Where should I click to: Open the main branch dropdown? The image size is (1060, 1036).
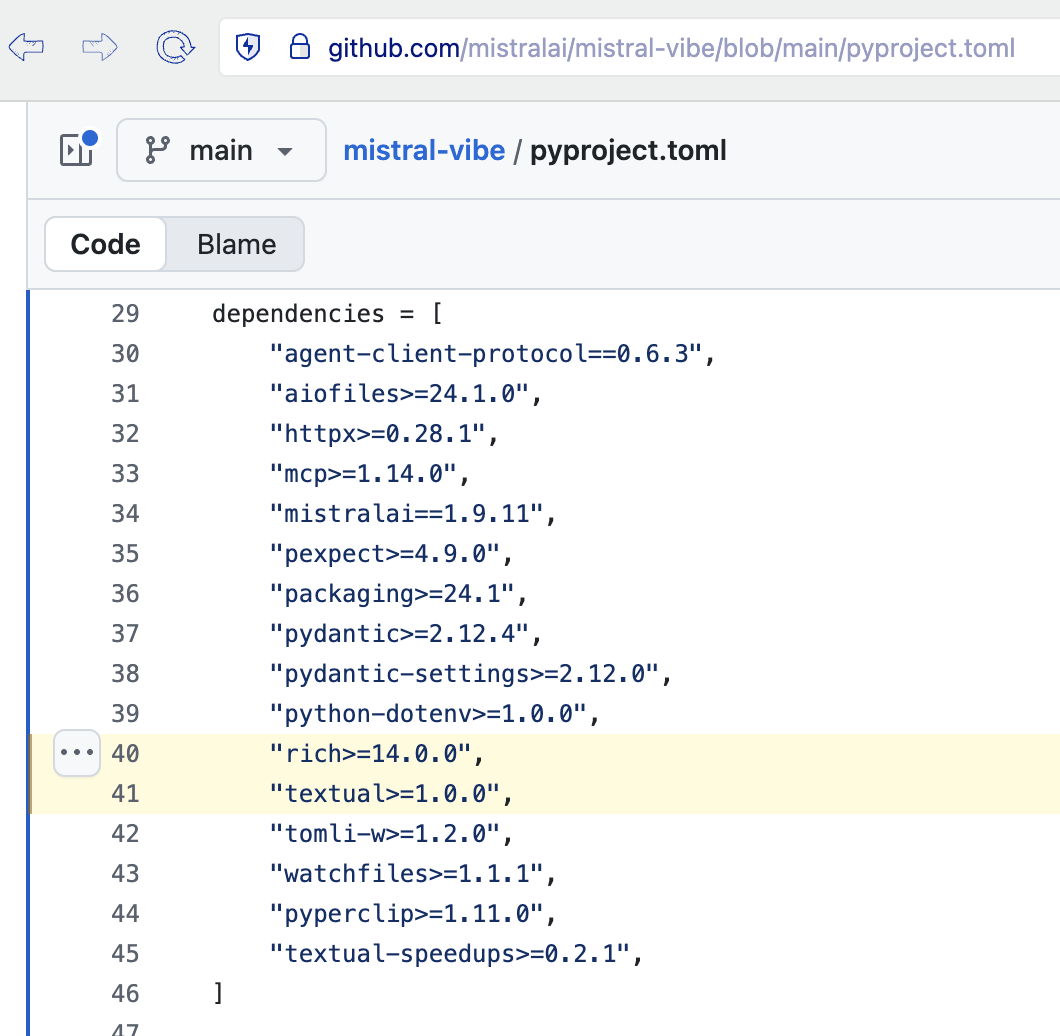point(221,150)
